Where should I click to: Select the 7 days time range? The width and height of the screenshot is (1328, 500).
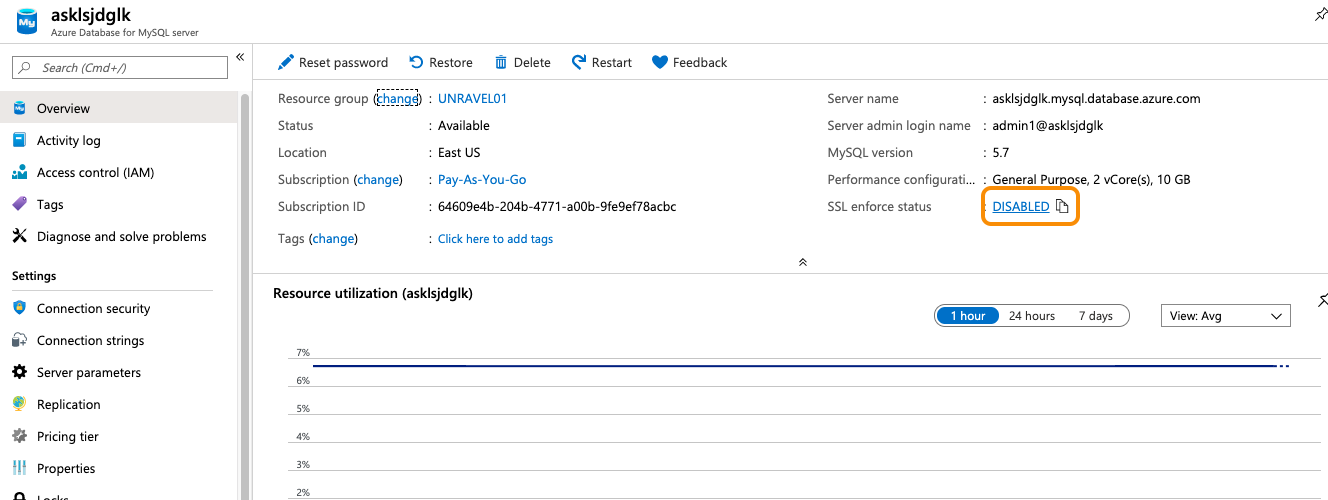point(1096,316)
